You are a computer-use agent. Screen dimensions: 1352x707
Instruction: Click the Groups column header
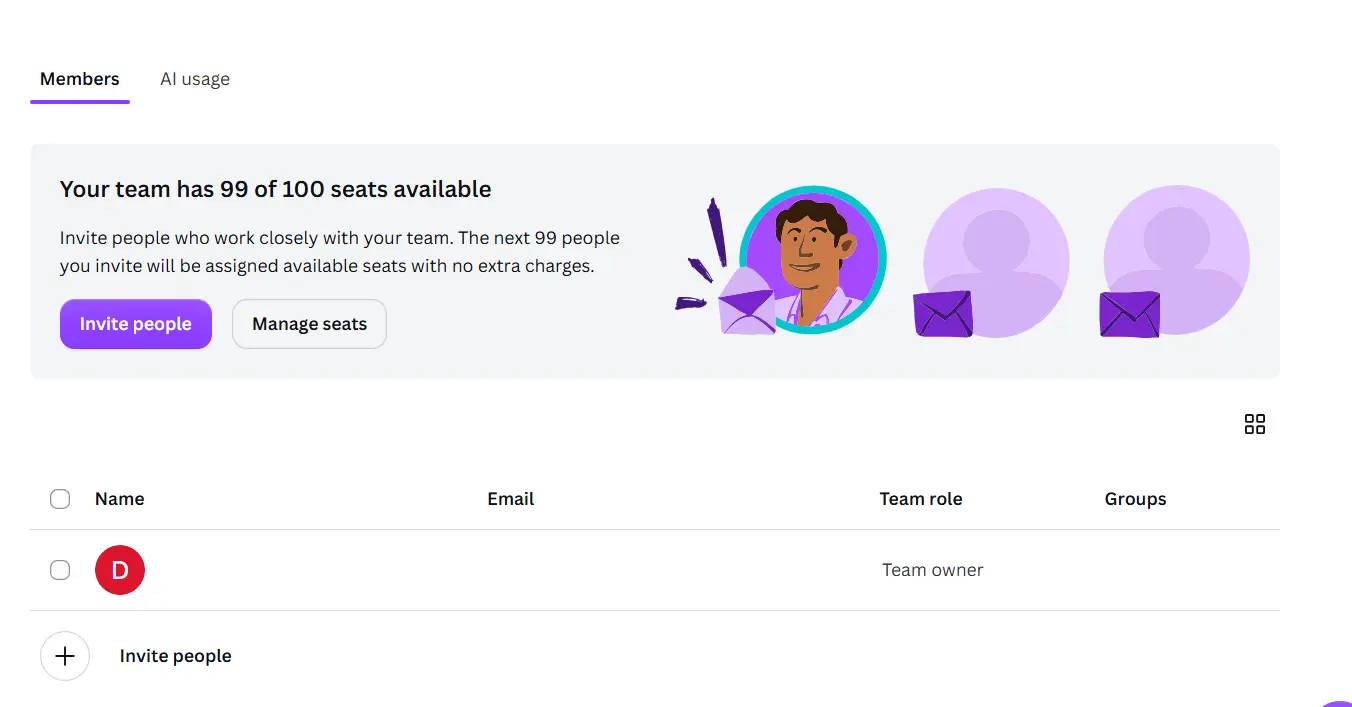(x=1135, y=499)
